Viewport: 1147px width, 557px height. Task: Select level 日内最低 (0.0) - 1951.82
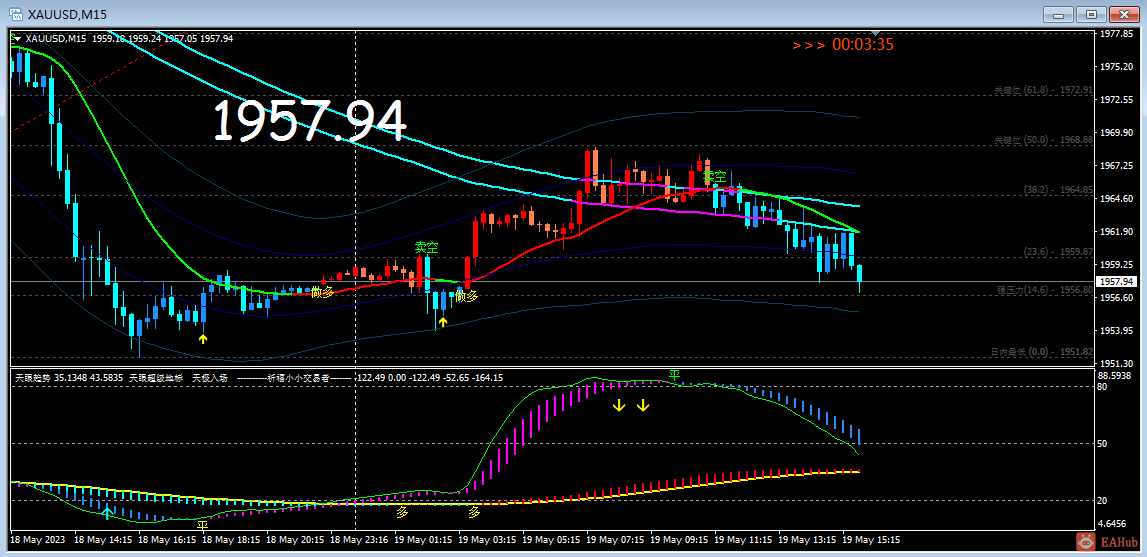click(1042, 351)
